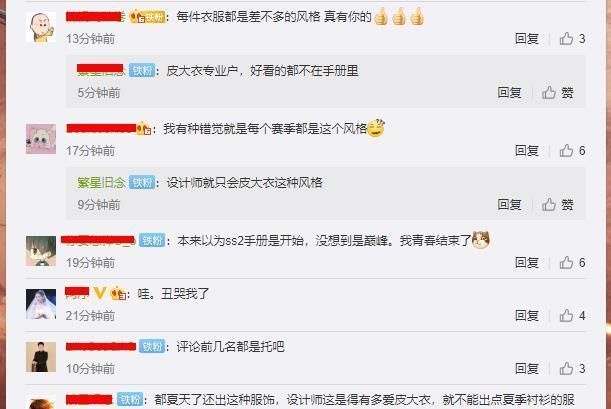Open 繁星旧念's user profile link
The width and height of the screenshot is (611, 409).
(x=101, y=183)
